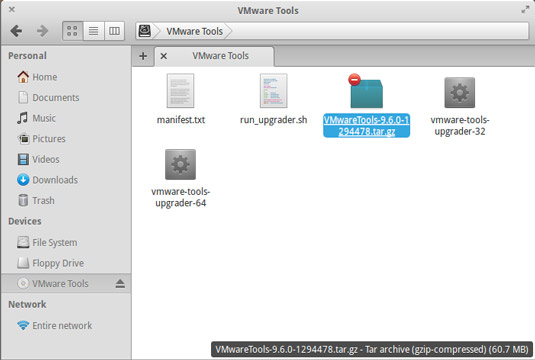
Task: Close the window with the X button
Action: [x=12, y=10]
